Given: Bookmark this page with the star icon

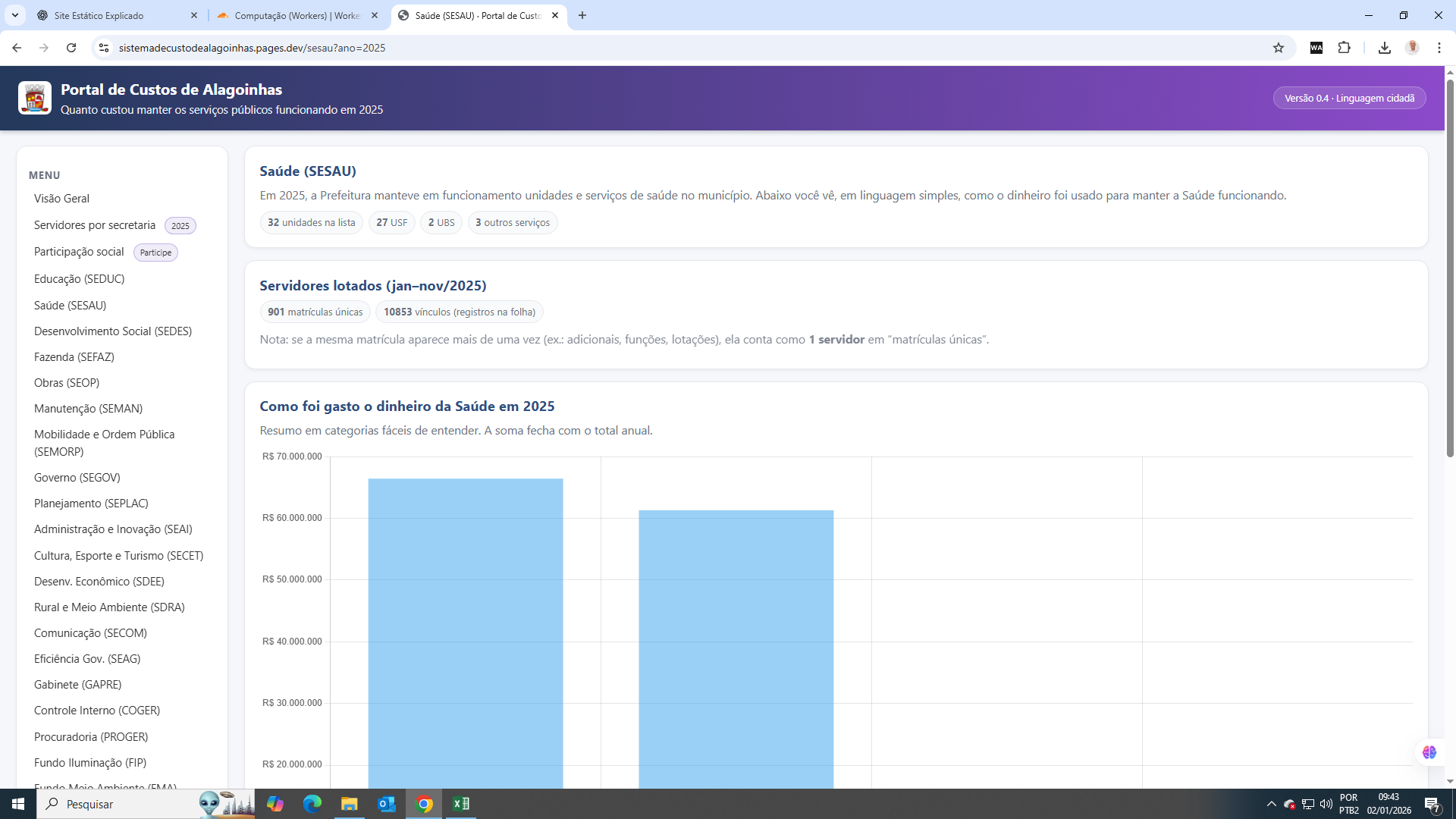Looking at the screenshot, I should [1279, 48].
